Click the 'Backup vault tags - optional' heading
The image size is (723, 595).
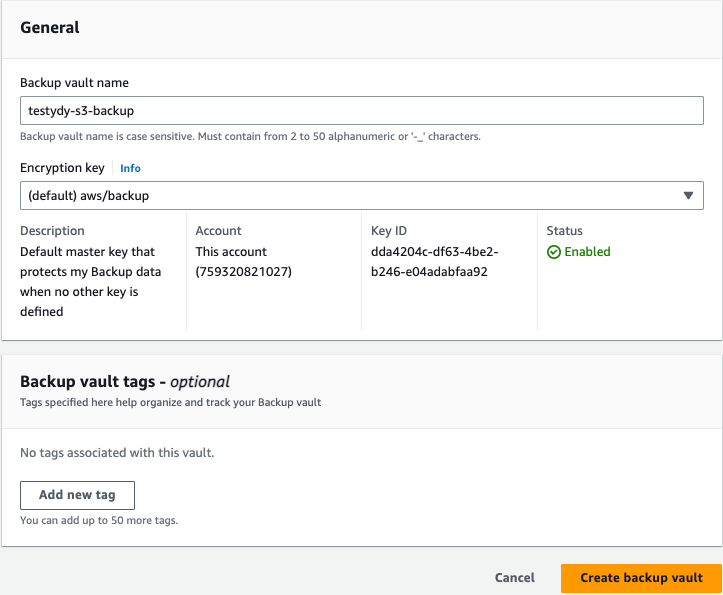coord(124,381)
